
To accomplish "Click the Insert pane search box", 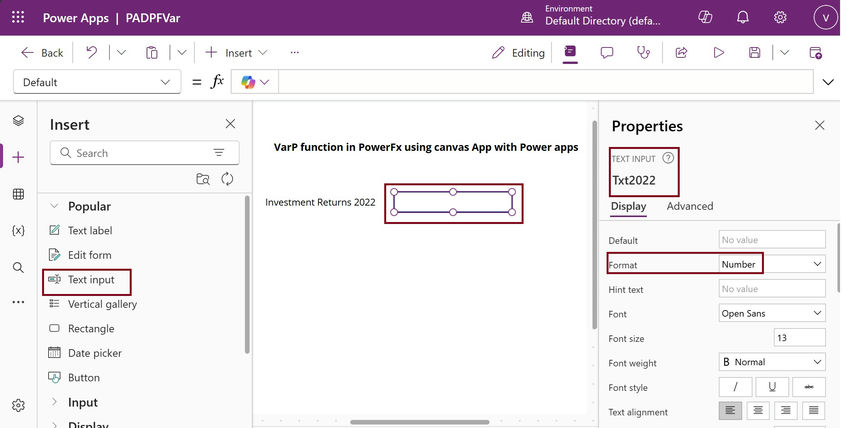I will [144, 153].
